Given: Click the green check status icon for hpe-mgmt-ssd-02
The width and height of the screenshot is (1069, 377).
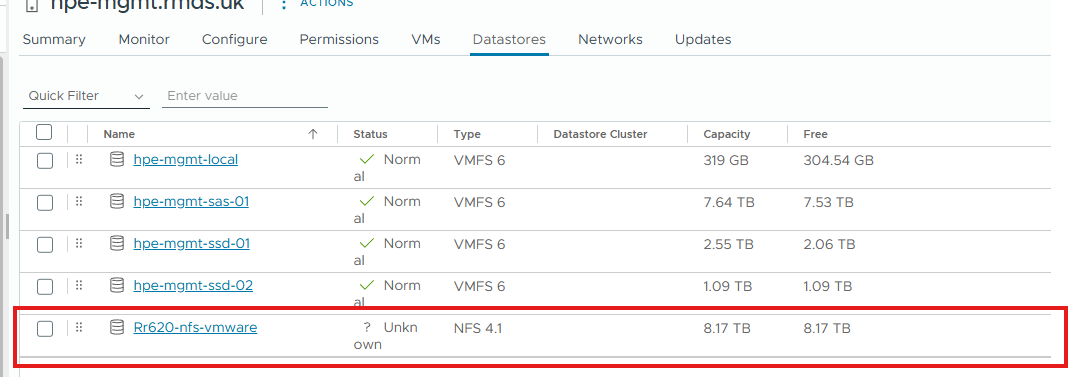Looking at the screenshot, I should 367,285.
